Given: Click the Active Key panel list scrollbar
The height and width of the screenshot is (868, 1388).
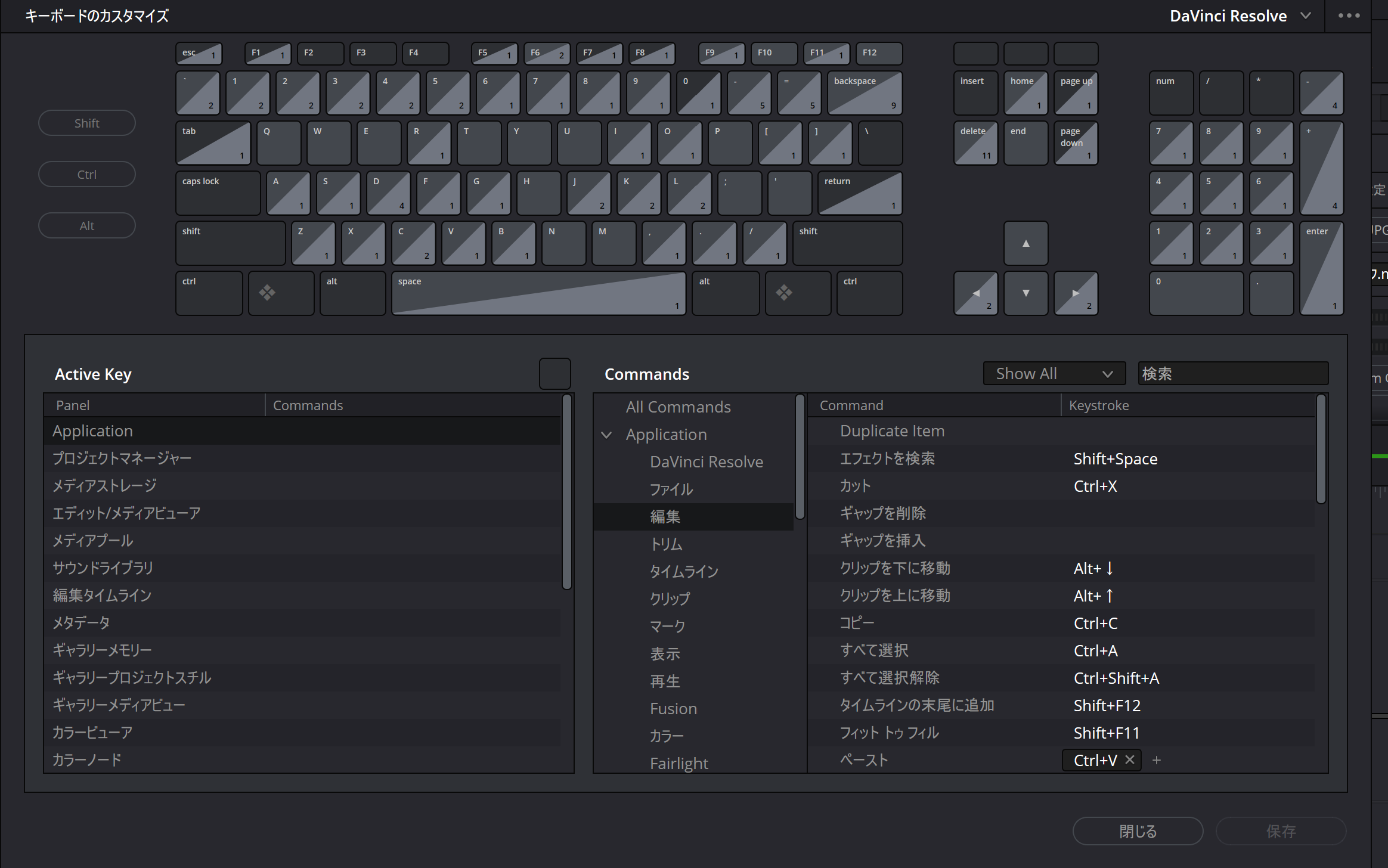Looking at the screenshot, I should 567,492.
